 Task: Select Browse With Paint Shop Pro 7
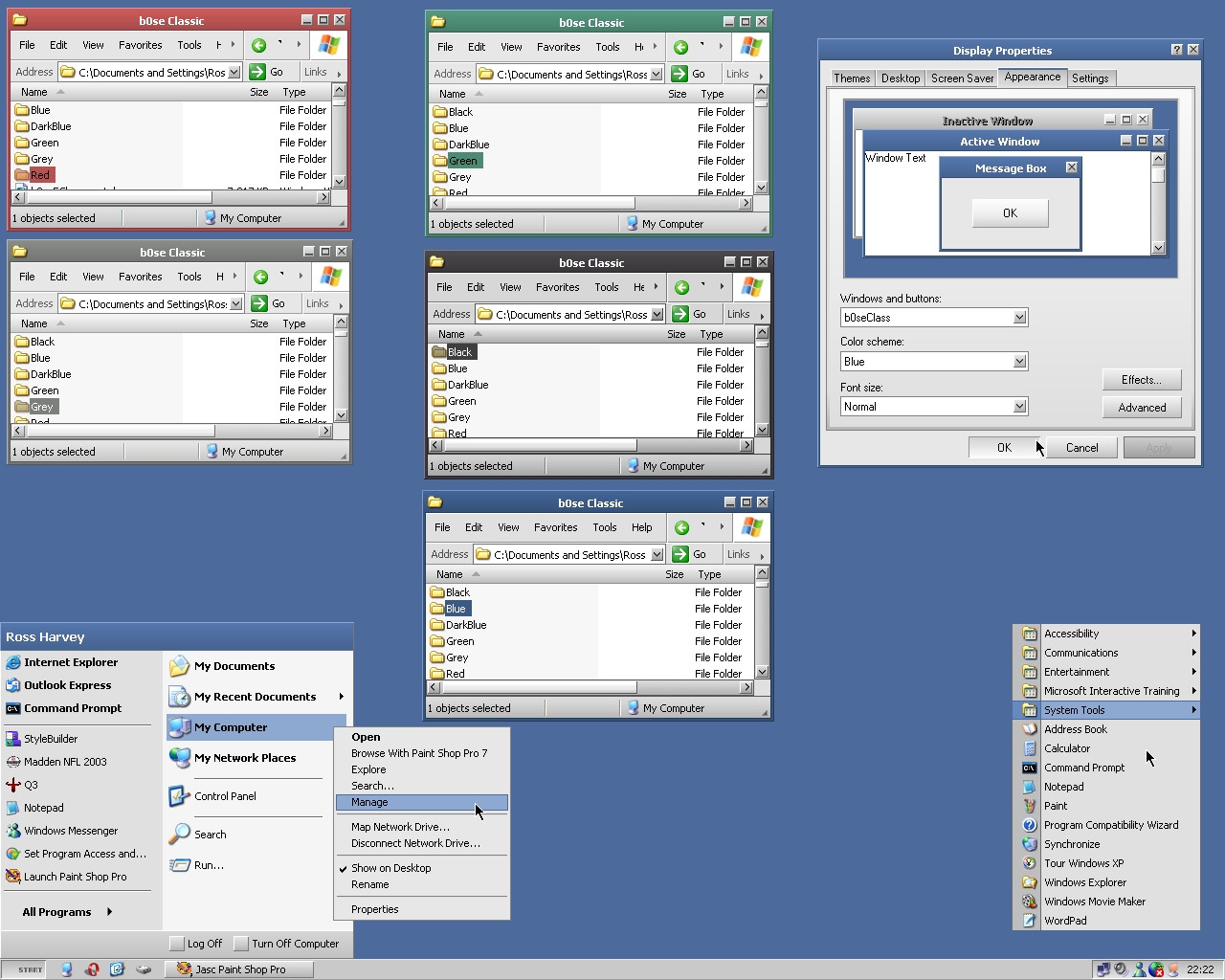(x=421, y=753)
